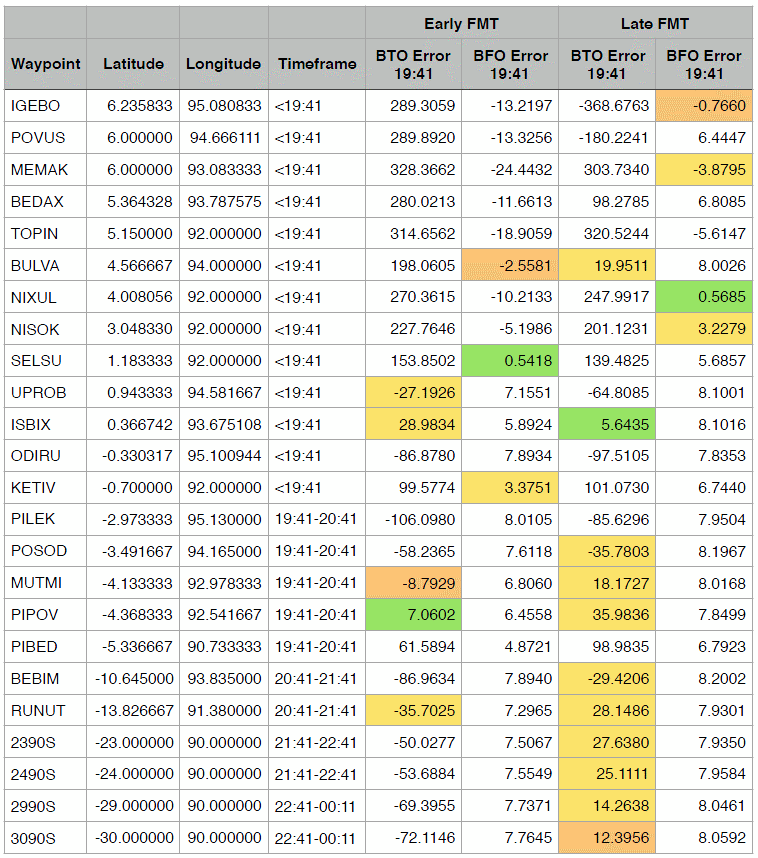Click the yellow -35.7803 cell
This screenshot has width=758, height=858.
[x=607, y=551]
